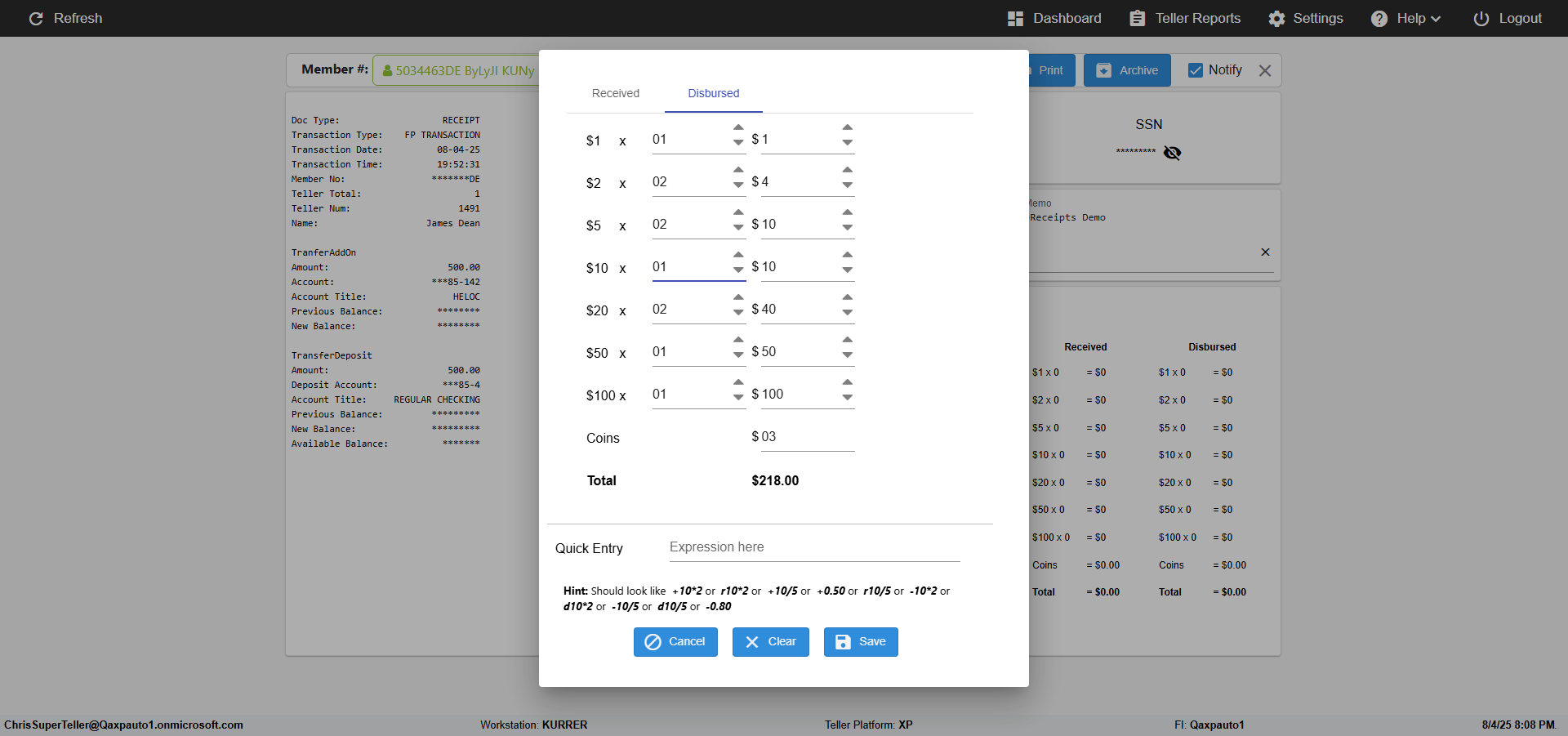This screenshot has width=1568, height=736.
Task: Select the Disbursed tab
Action: tap(714, 93)
